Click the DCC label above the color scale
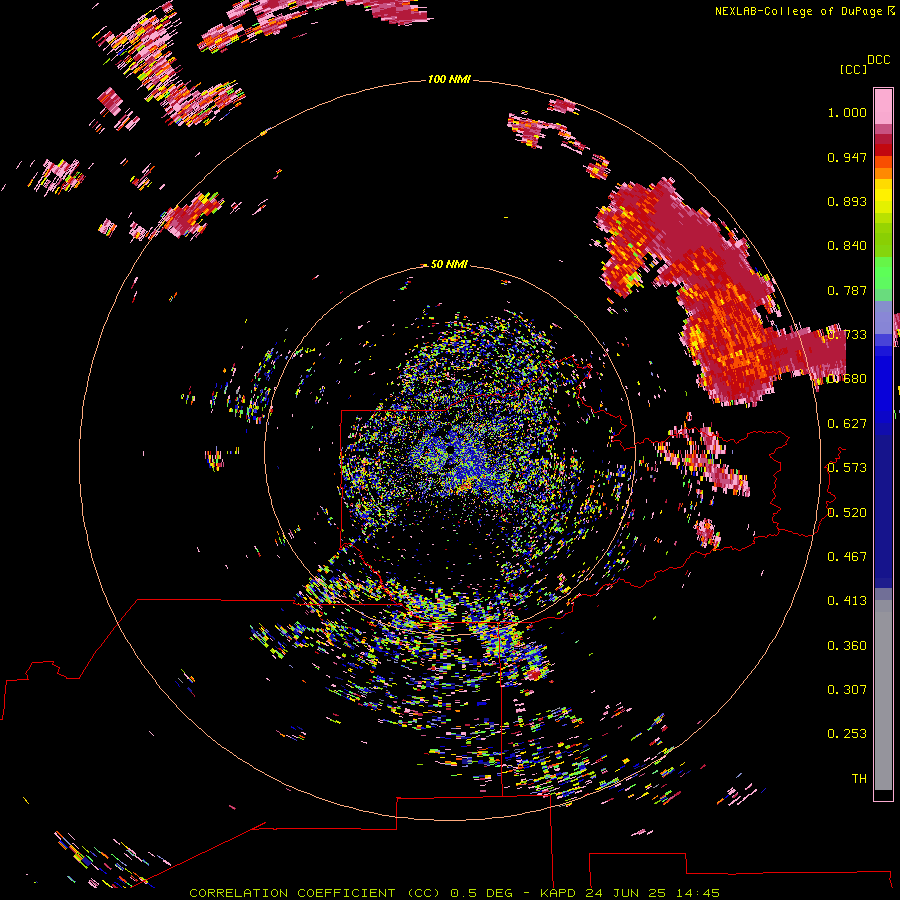The width and height of the screenshot is (900, 900). point(878,60)
